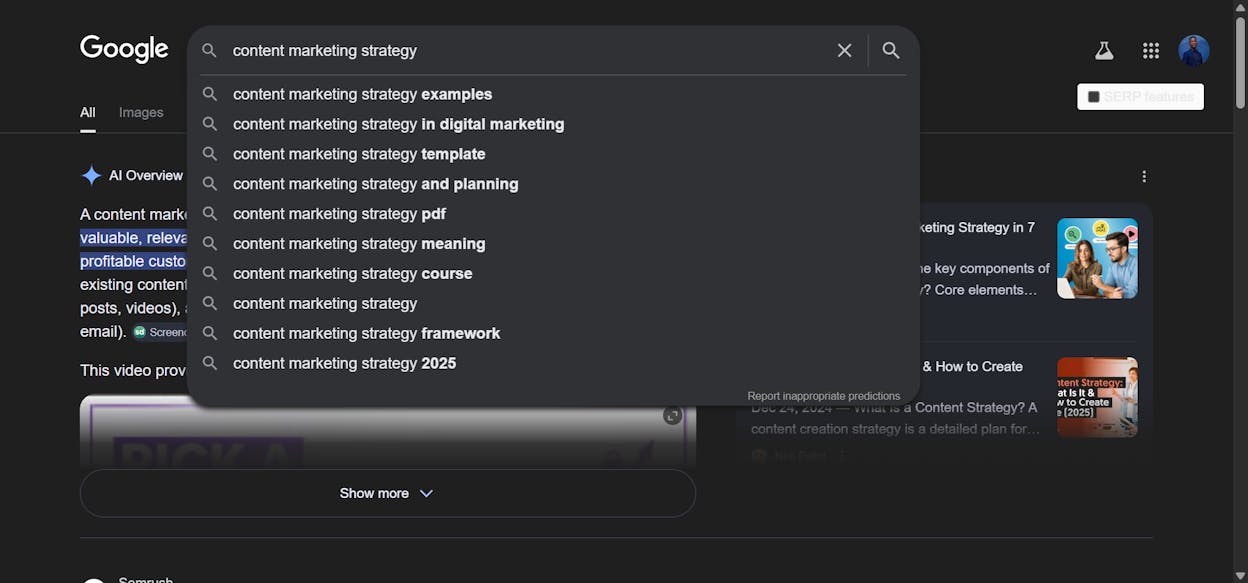1248x583 pixels.
Task: Select suggestion 'content marketing strategy course'
Action: click(x=553, y=273)
